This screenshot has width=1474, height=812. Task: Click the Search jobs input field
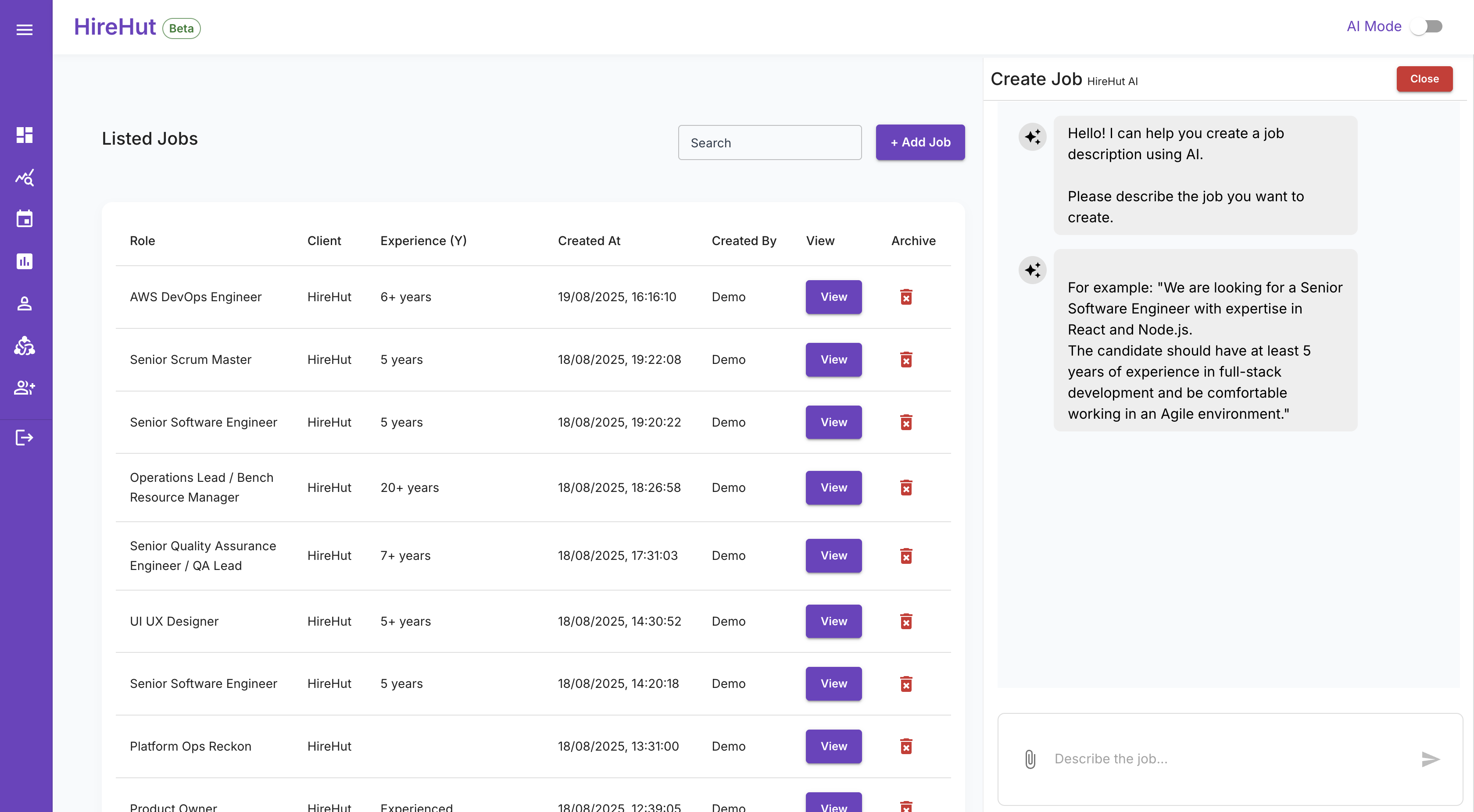click(769, 142)
